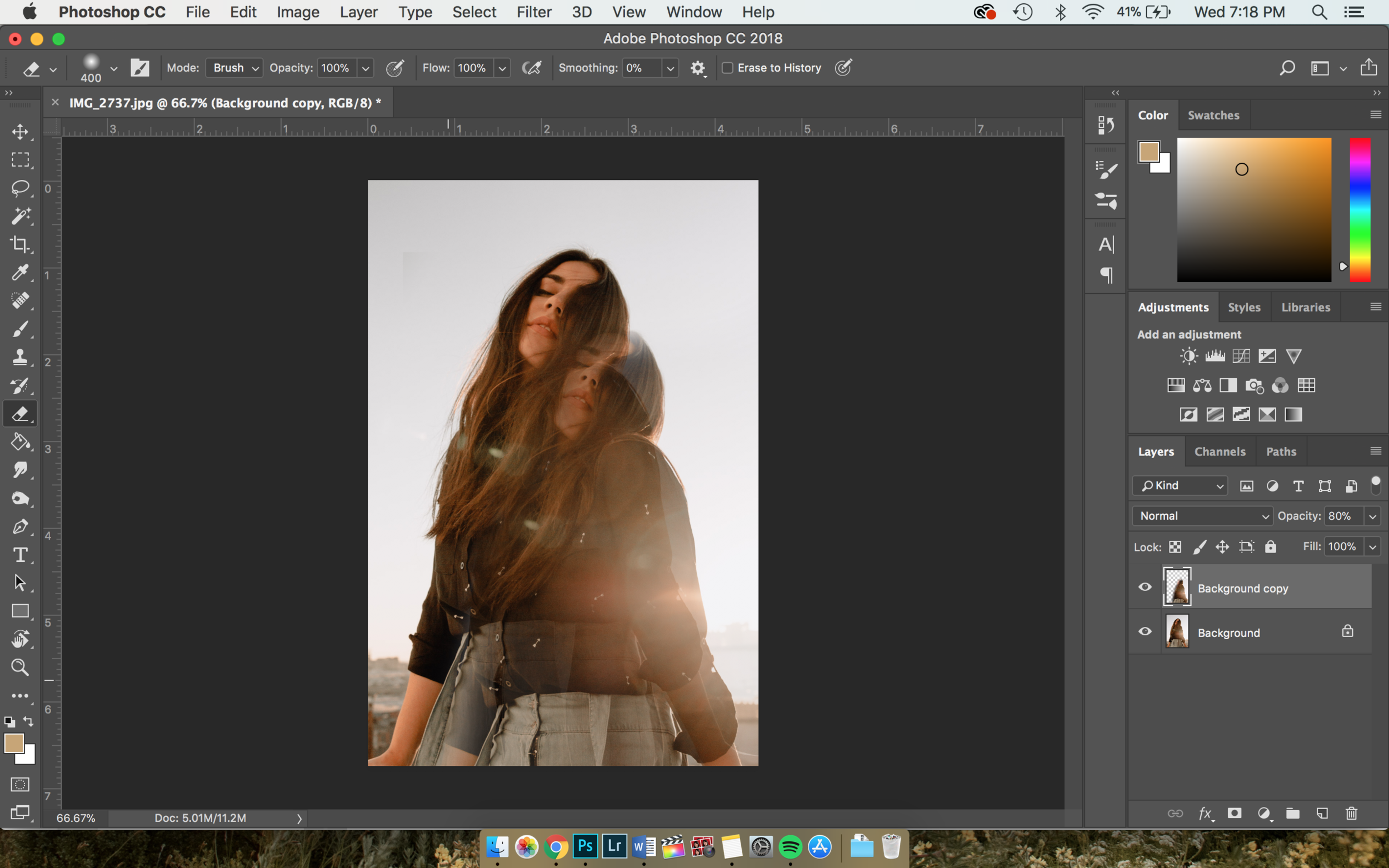Select the Smudge tool
1389x868 pixels.
click(x=20, y=470)
